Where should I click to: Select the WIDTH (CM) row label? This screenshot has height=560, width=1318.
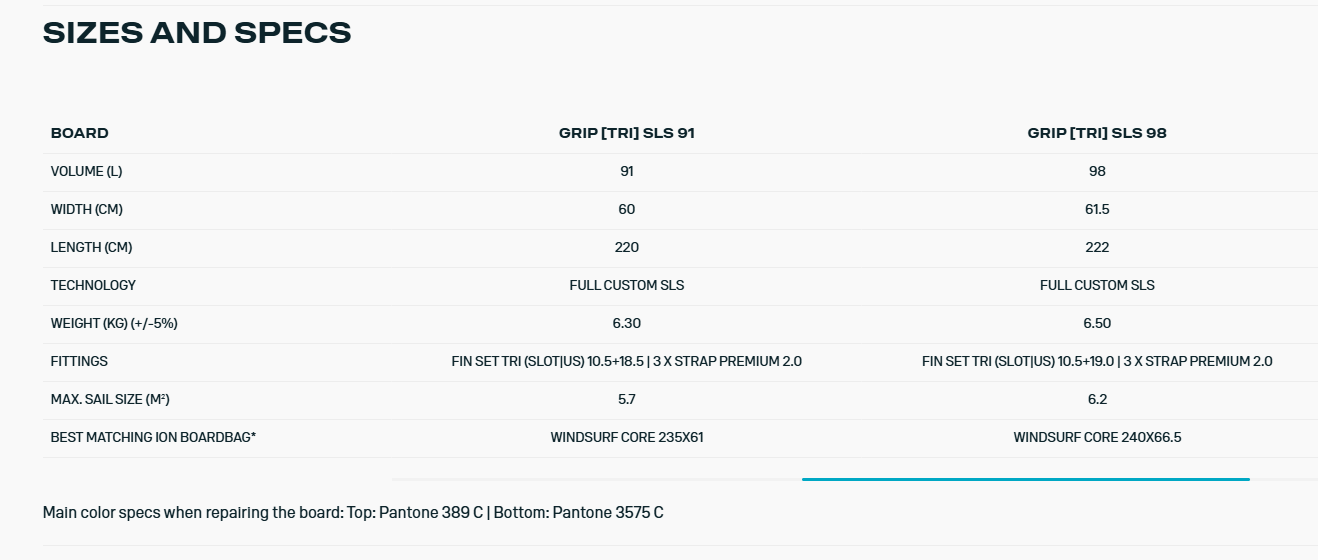point(87,209)
